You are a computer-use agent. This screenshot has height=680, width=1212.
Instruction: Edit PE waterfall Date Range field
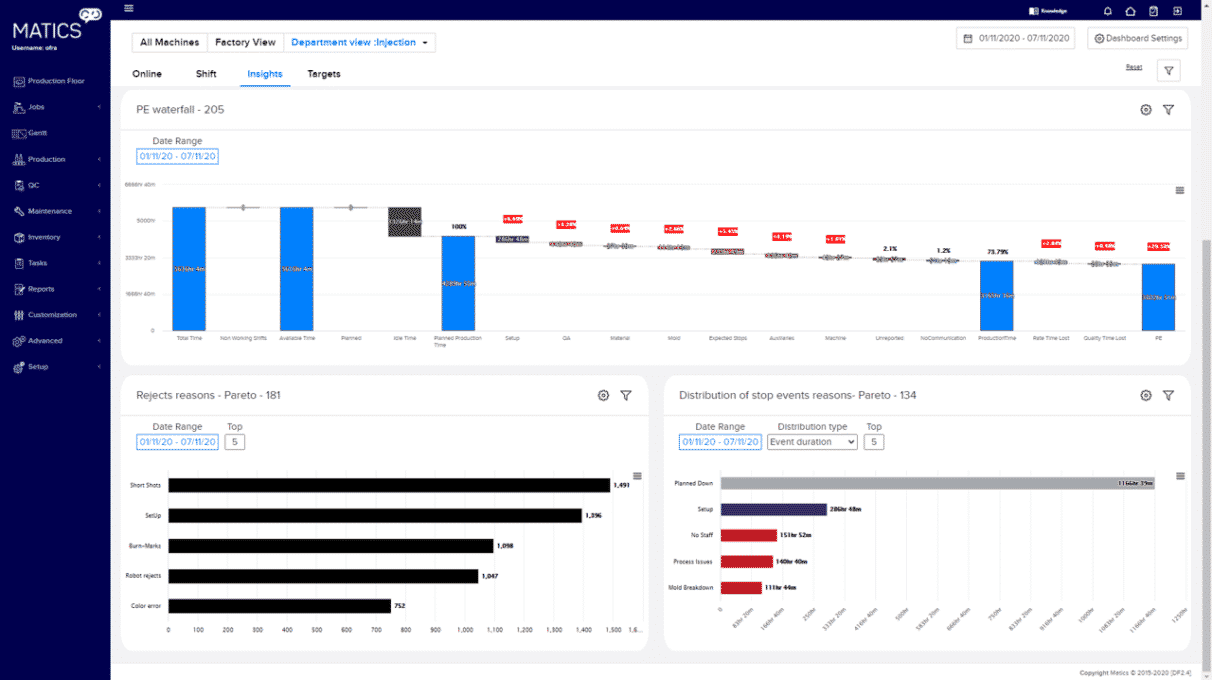click(177, 156)
